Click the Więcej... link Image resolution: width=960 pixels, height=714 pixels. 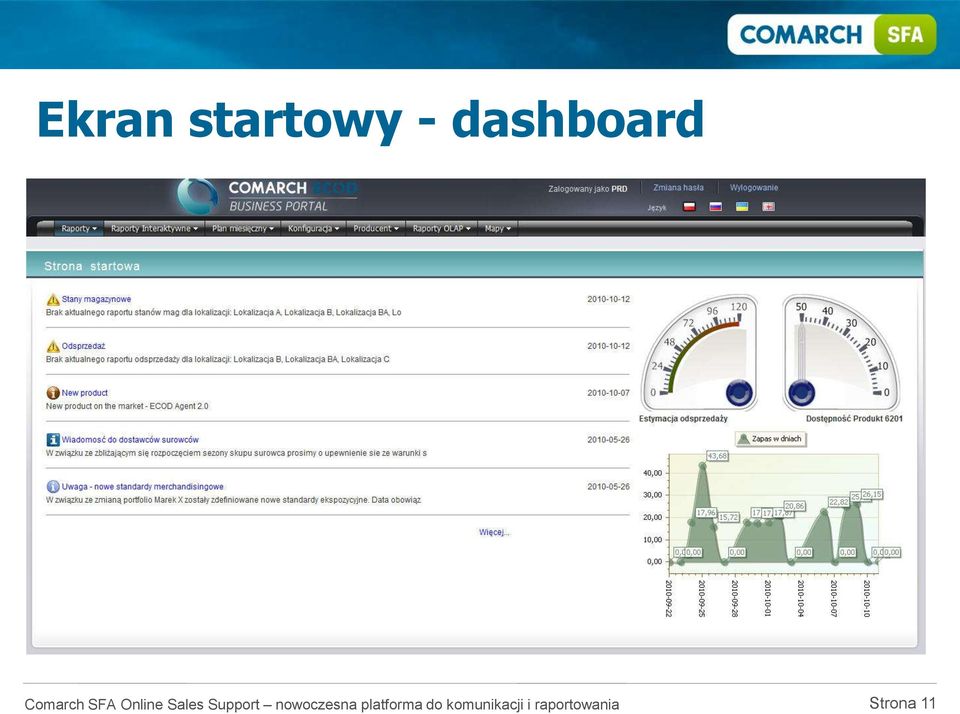[494, 532]
